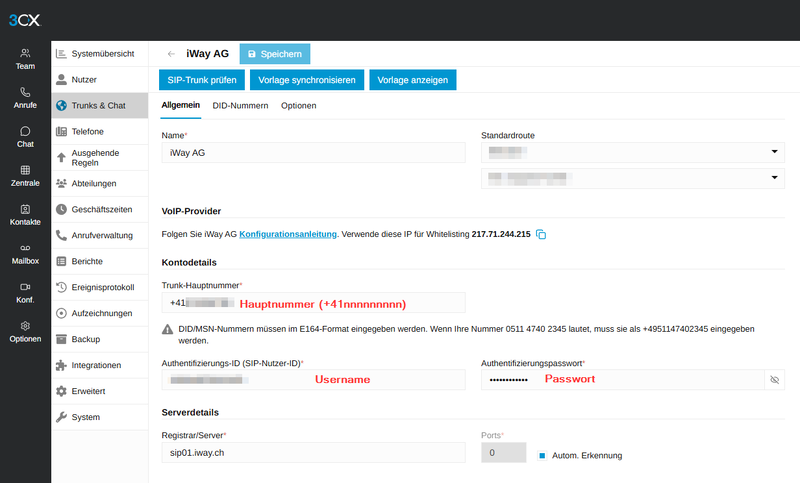
Task: Click the Registrar/Server input field
Action: click(313, 452)
